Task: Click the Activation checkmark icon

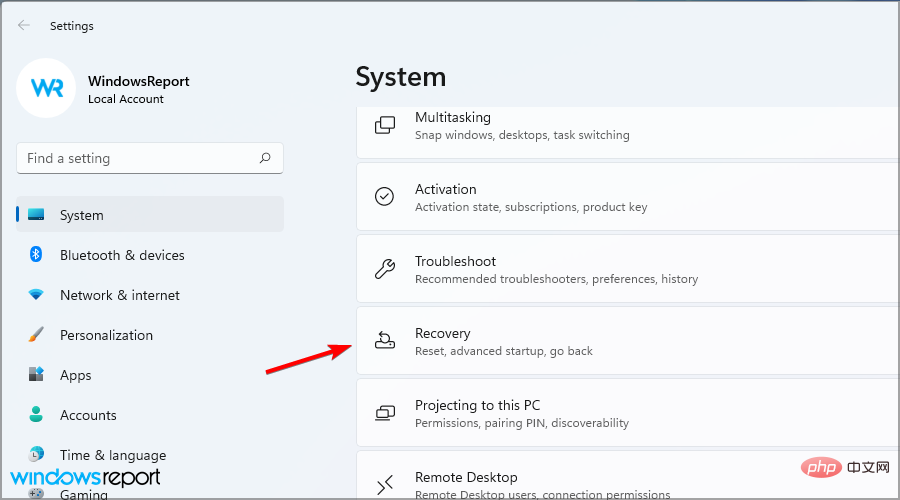Action: tap(385, 196)
